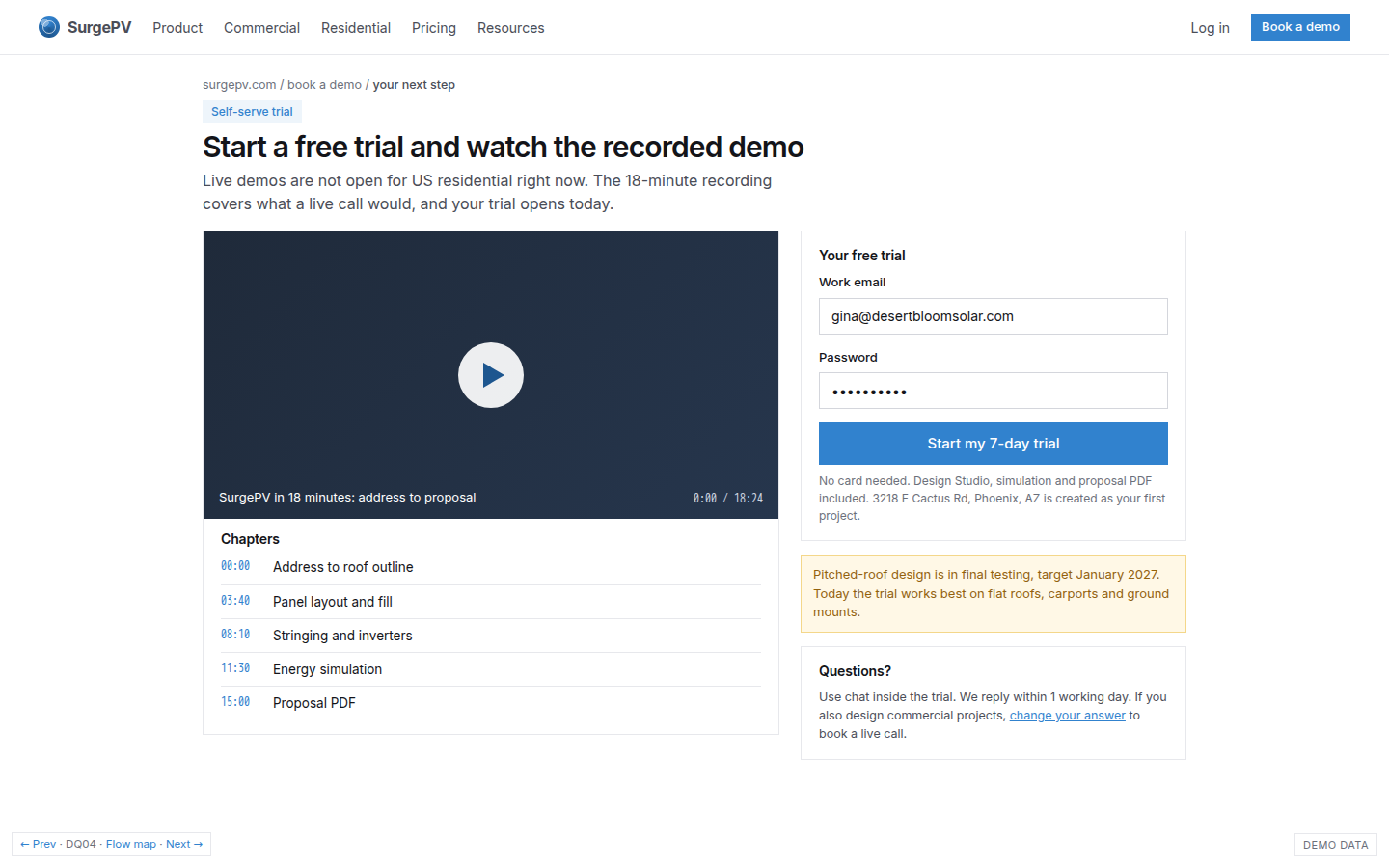Viewport: 1389px width, 868px height.
Task: Jump to chapter Panel layout and fill
Action: (491, 602)
